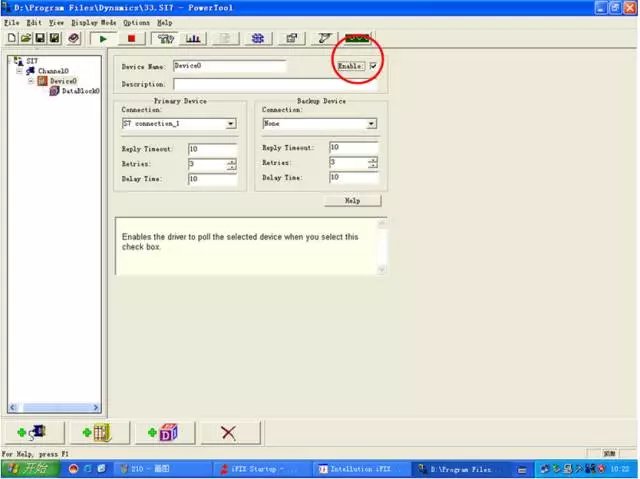The width and height of the screenshot is (640, 479).
Task: Open the Backup Device Connection dropdown
Action: click(371, 124)
